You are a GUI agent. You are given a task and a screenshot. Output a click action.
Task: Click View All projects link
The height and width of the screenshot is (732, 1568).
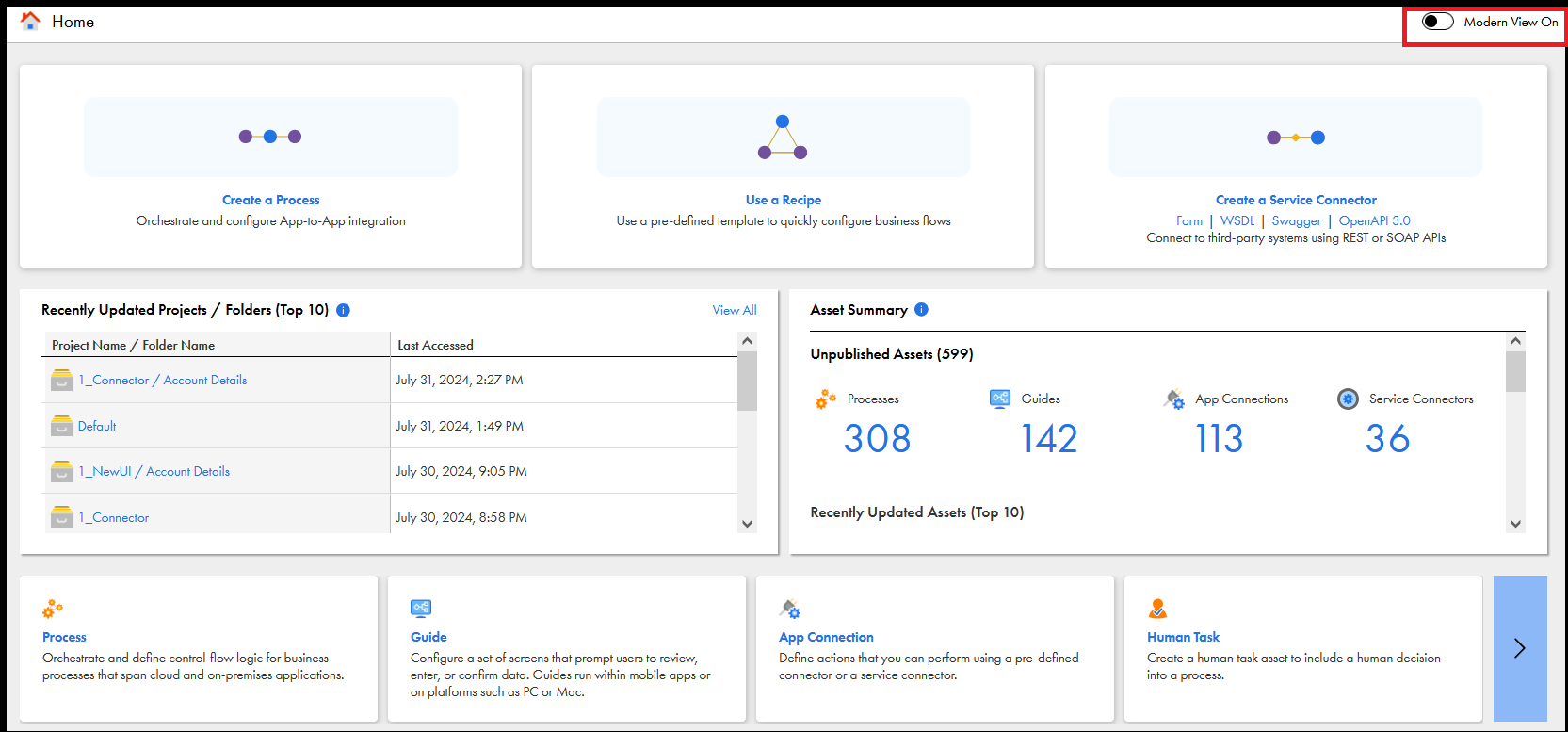735,310
